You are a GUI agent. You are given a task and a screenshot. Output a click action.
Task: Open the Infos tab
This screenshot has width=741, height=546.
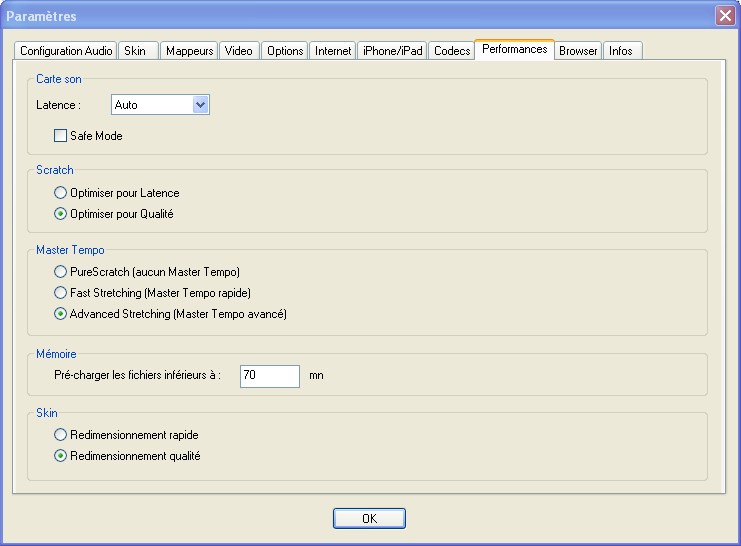coord(622,51)
